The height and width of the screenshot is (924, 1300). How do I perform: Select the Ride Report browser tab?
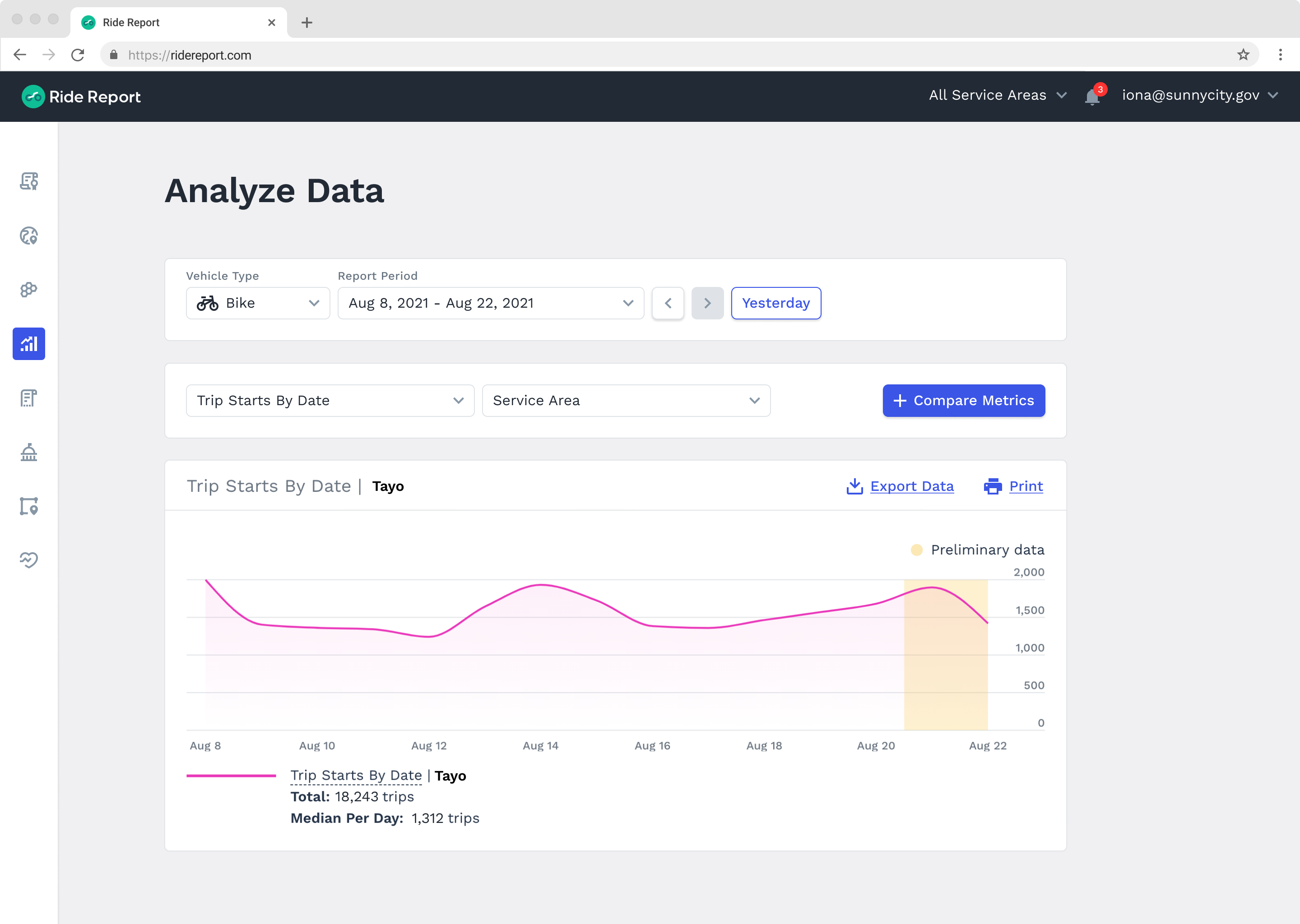click(x=179, y=23)
